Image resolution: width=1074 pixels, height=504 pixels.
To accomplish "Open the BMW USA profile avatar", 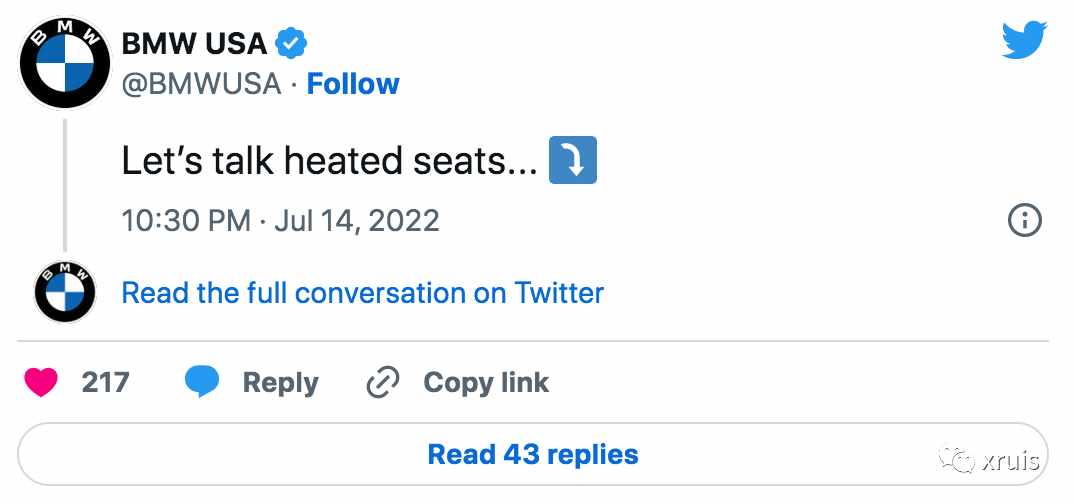I will click(64, 63).
